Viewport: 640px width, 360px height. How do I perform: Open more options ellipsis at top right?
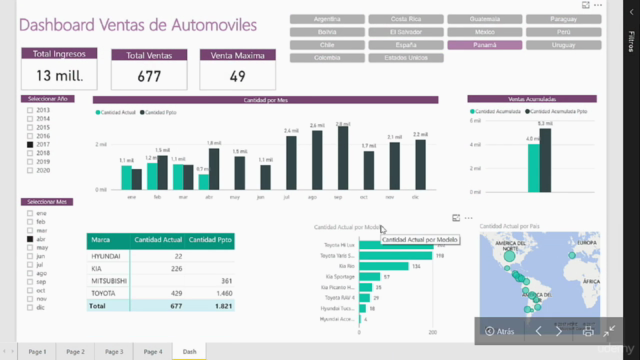[598, 5]
